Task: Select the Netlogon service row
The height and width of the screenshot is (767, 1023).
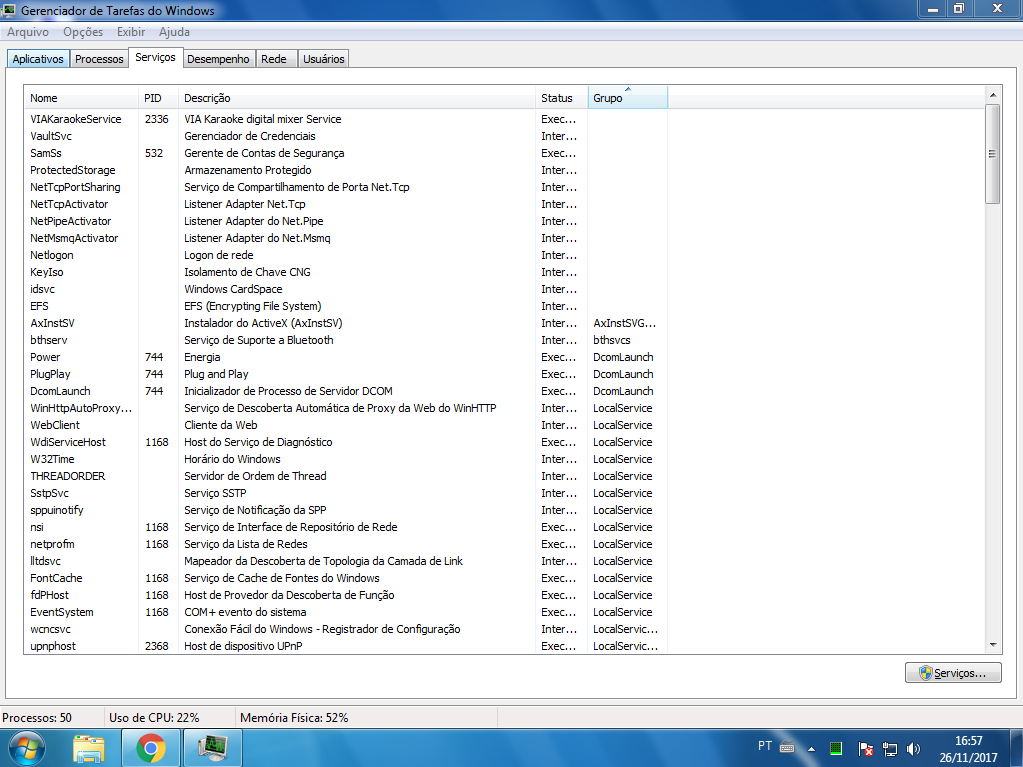Action: [x=346, y=254]
